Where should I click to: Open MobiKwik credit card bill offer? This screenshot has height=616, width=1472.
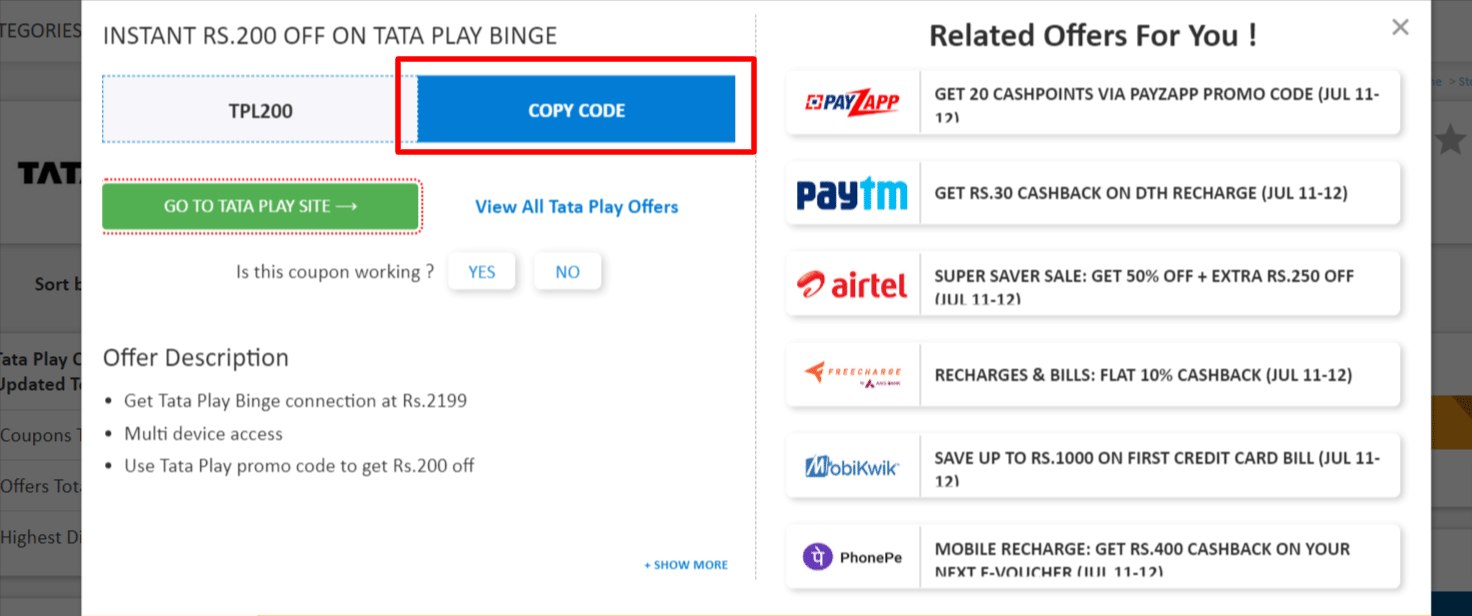(1157, 467)
